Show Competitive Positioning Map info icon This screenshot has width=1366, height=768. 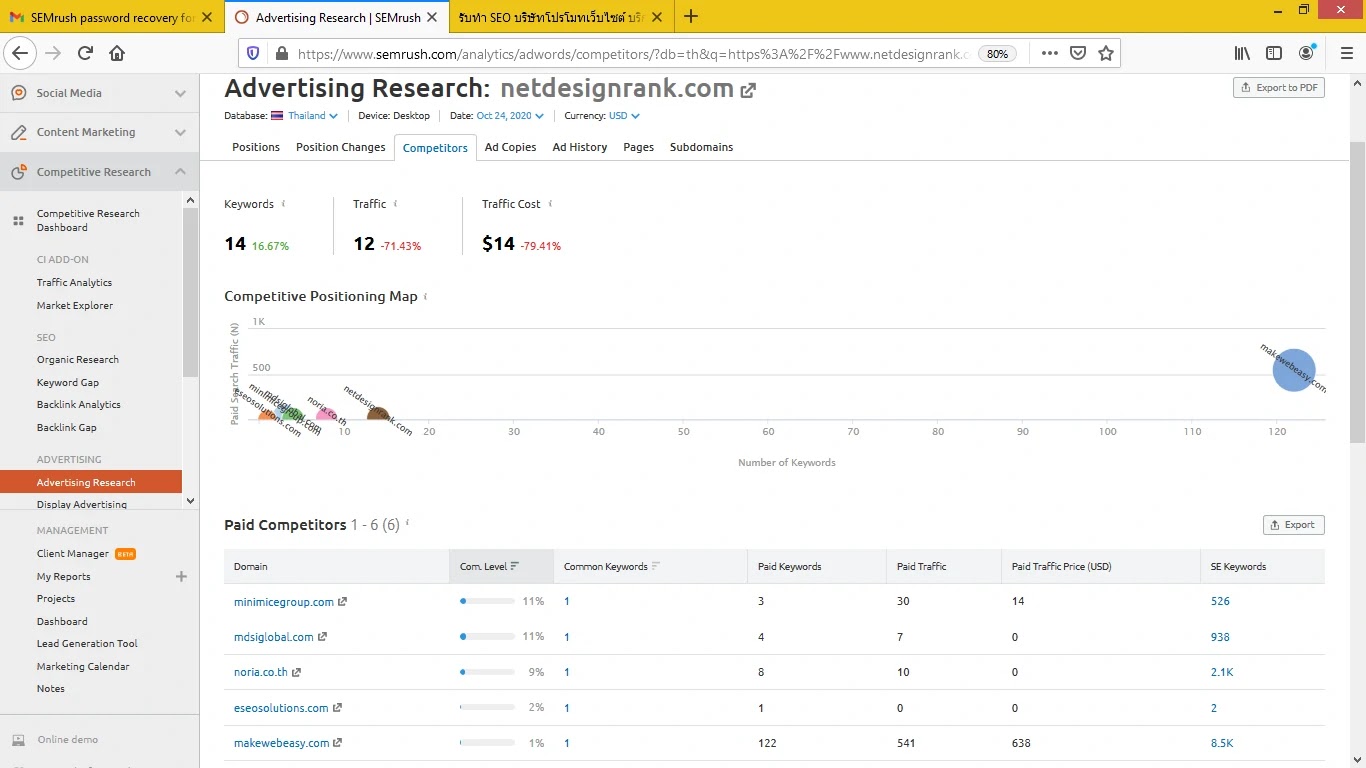coord(426,297)
